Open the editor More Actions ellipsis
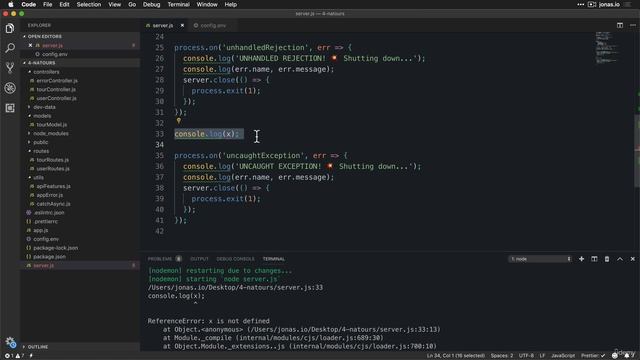 633,25
